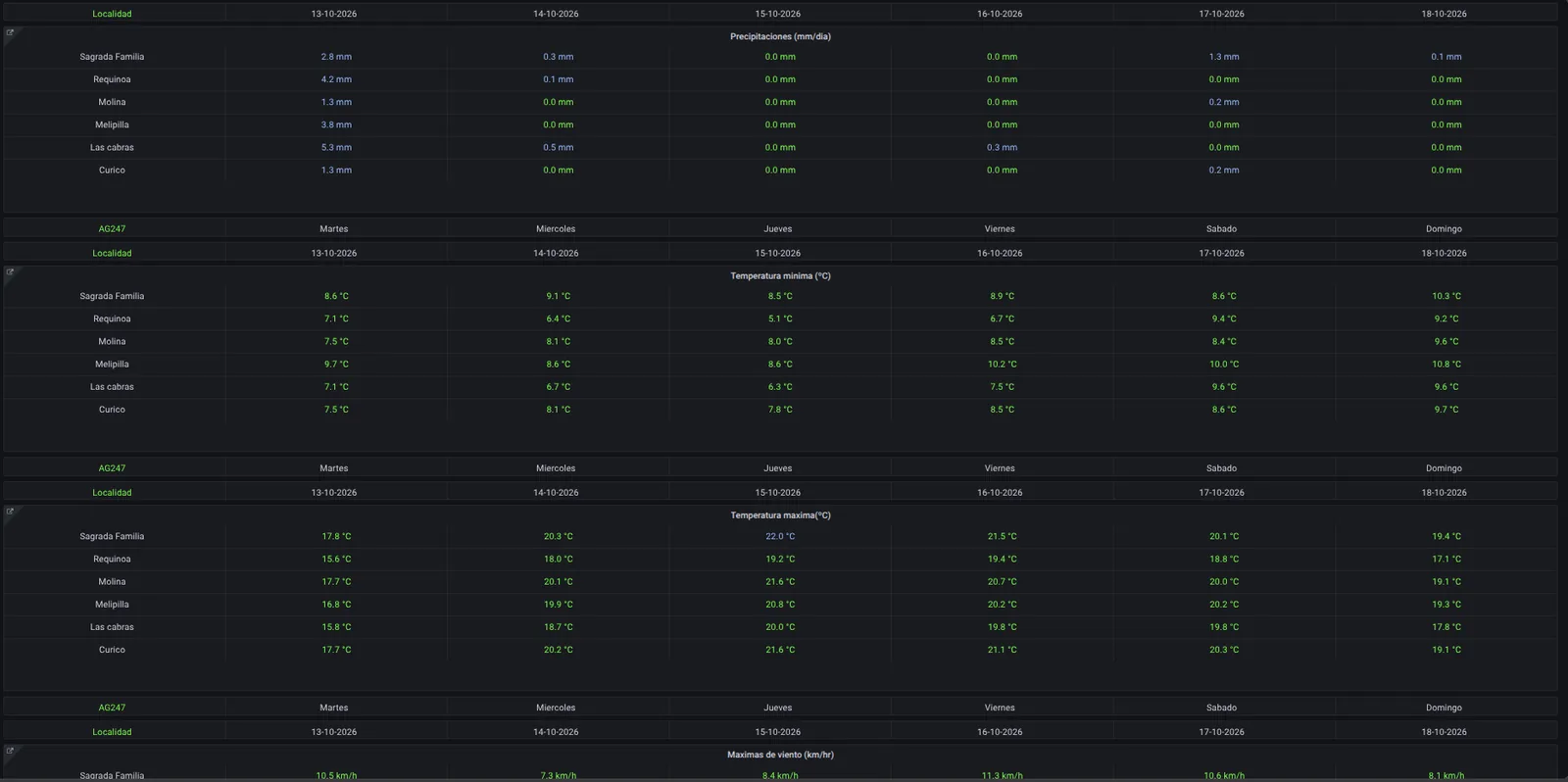Select the 10.8 °C Melipilla minimum value
Screen dimensions: 1568x782
point(1446,365)
